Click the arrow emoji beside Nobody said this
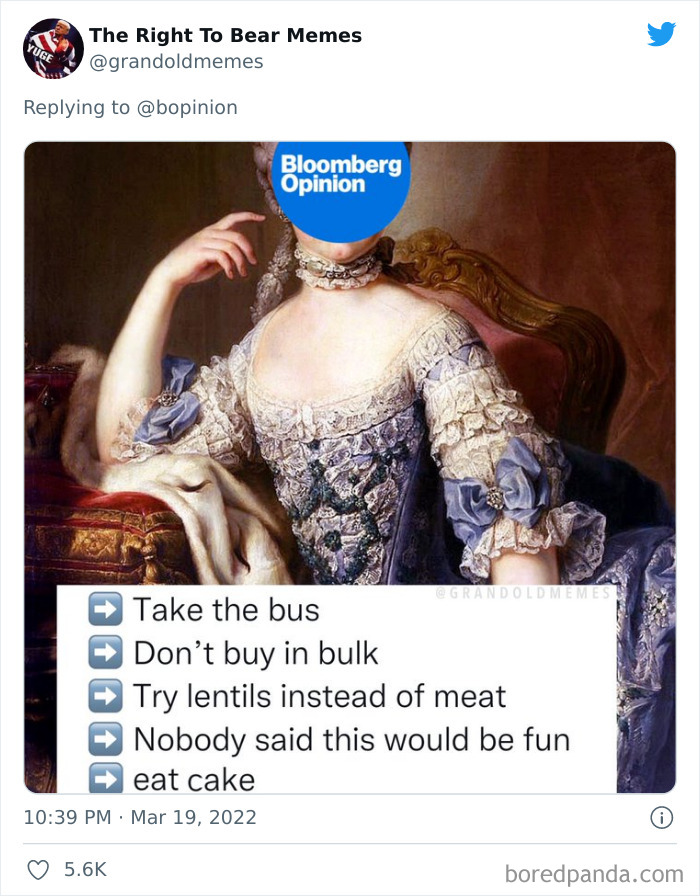This screenshot has height=896, width=700. pos(105,739)
